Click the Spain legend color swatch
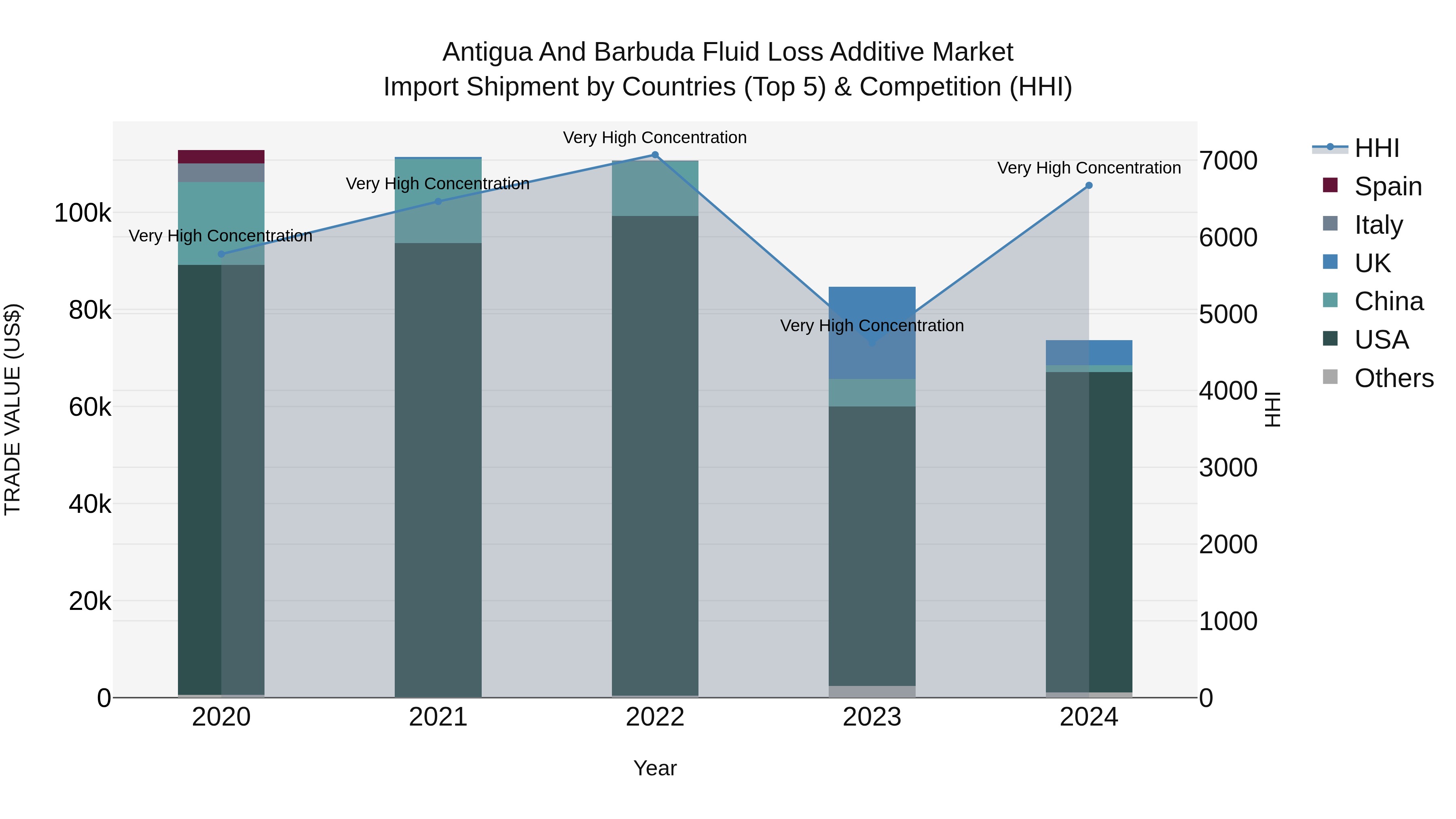 (1331, 185)
